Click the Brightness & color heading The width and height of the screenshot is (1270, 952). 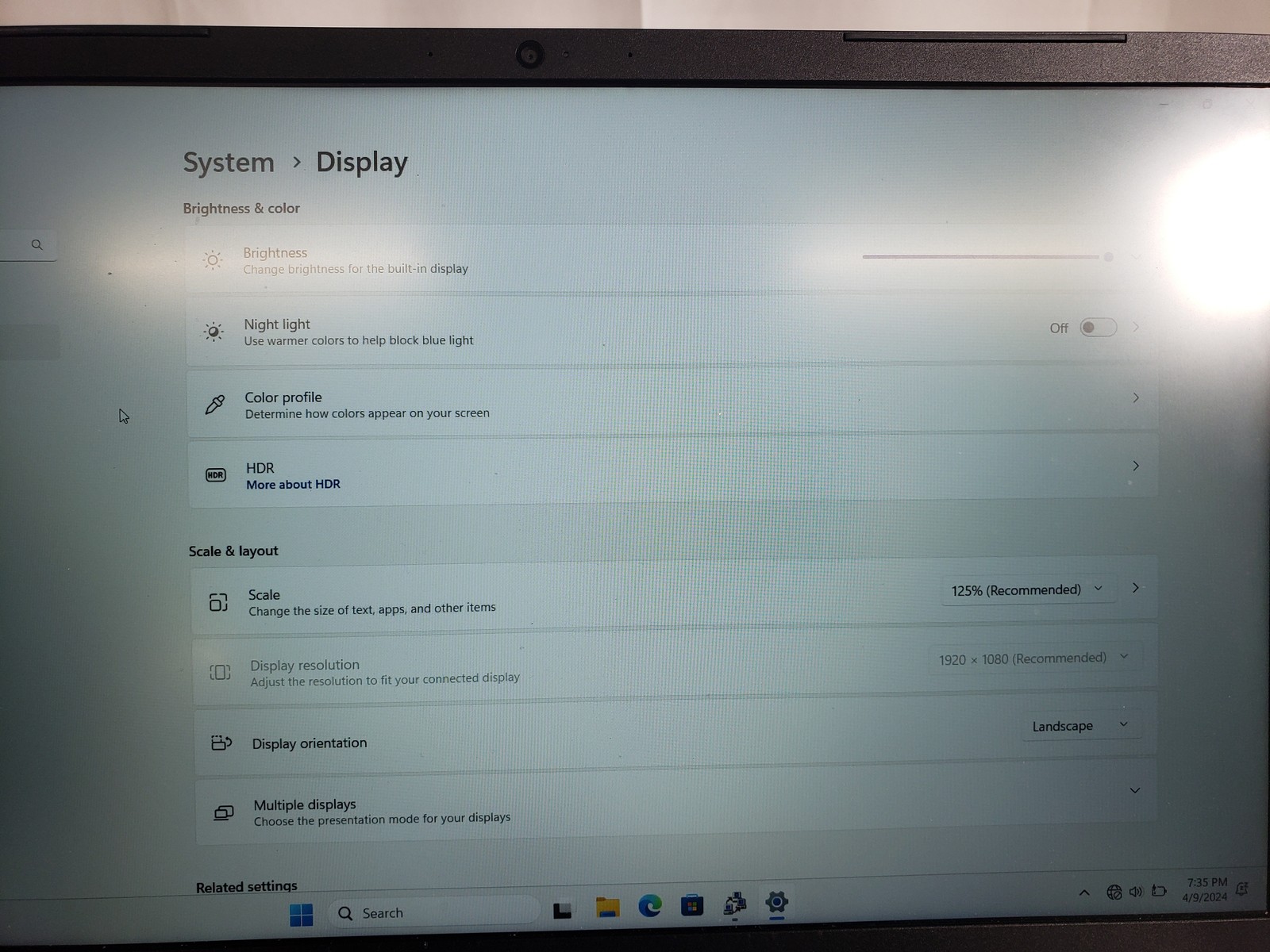pos(241,209)
